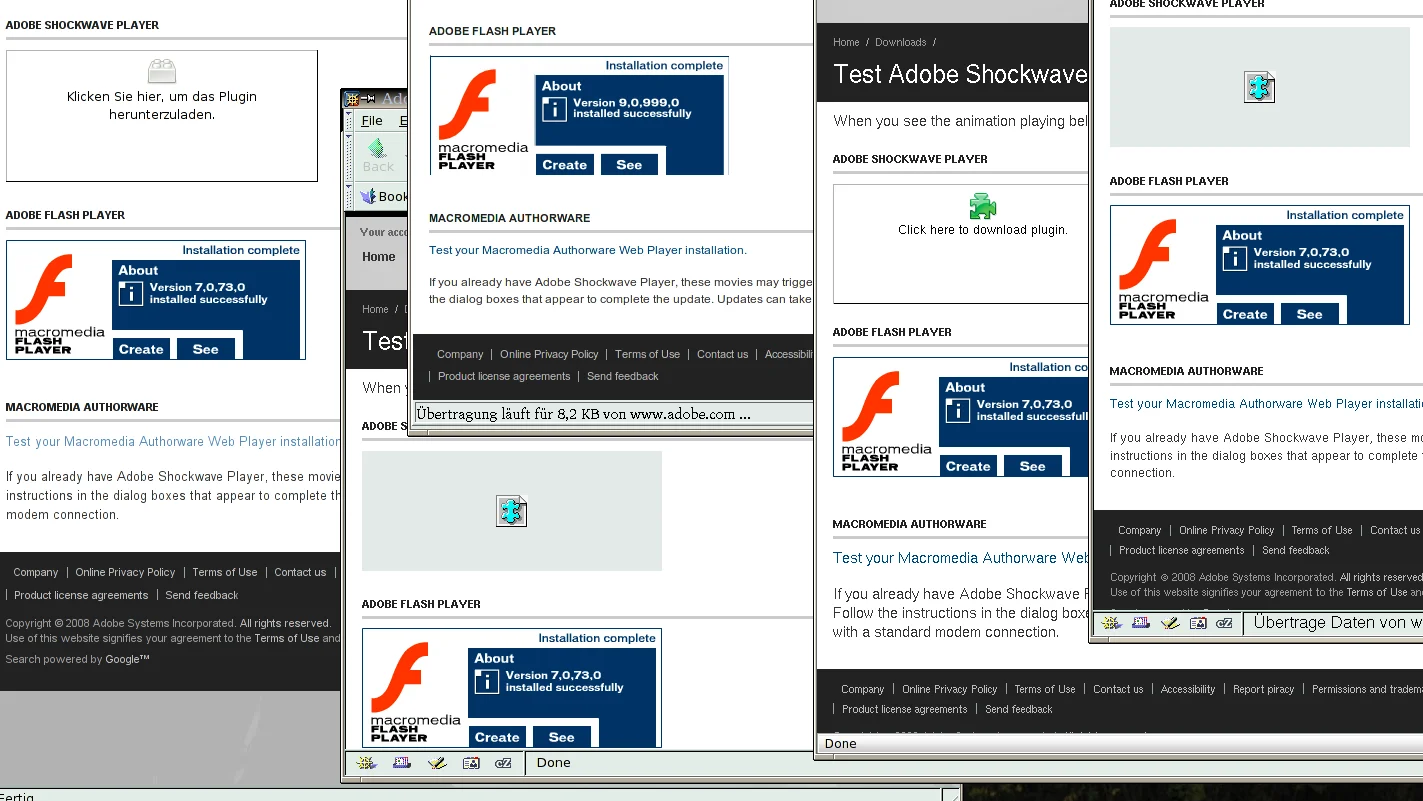Click brick plugin icon above 'Klicken Sie hier'
This screenshot has height=801, width=1423.
point(162,71)
